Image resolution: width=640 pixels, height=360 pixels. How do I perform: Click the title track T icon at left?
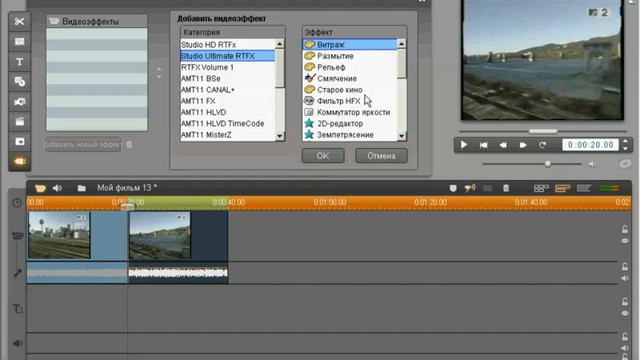coord(18,309)
